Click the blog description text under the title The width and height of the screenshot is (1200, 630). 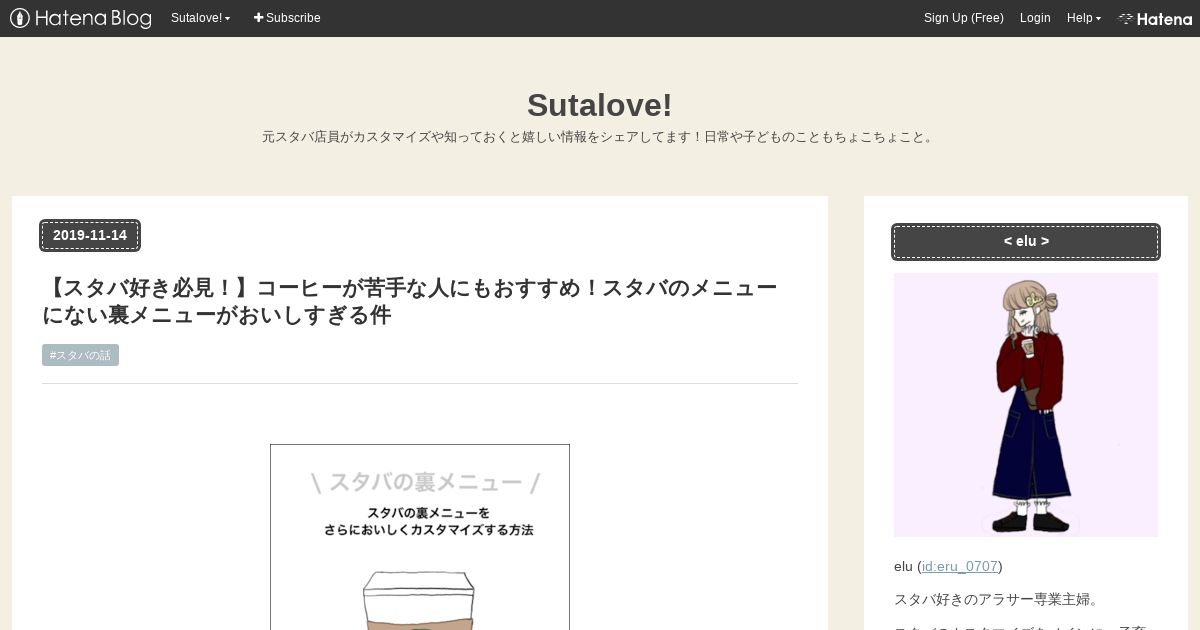(600, 137)
